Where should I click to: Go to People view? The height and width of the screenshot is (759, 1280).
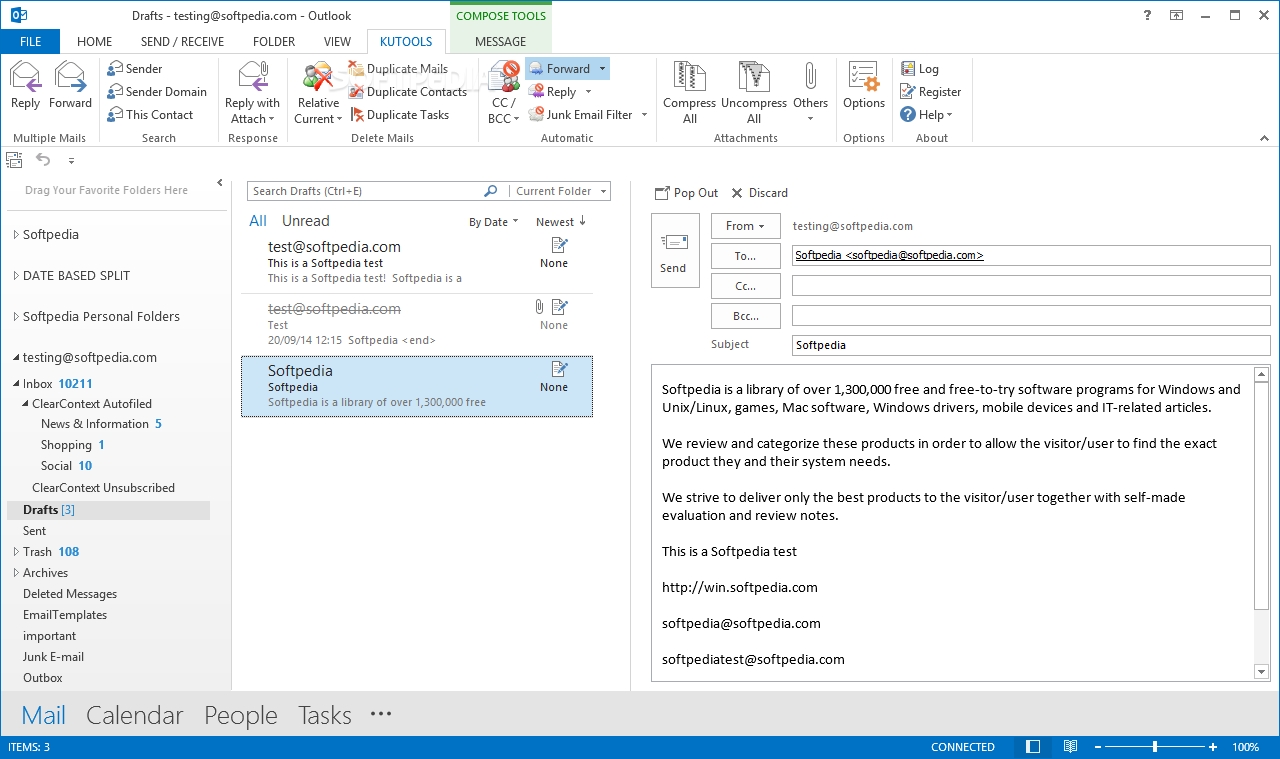pyautogui.click(x=241, y=716)
